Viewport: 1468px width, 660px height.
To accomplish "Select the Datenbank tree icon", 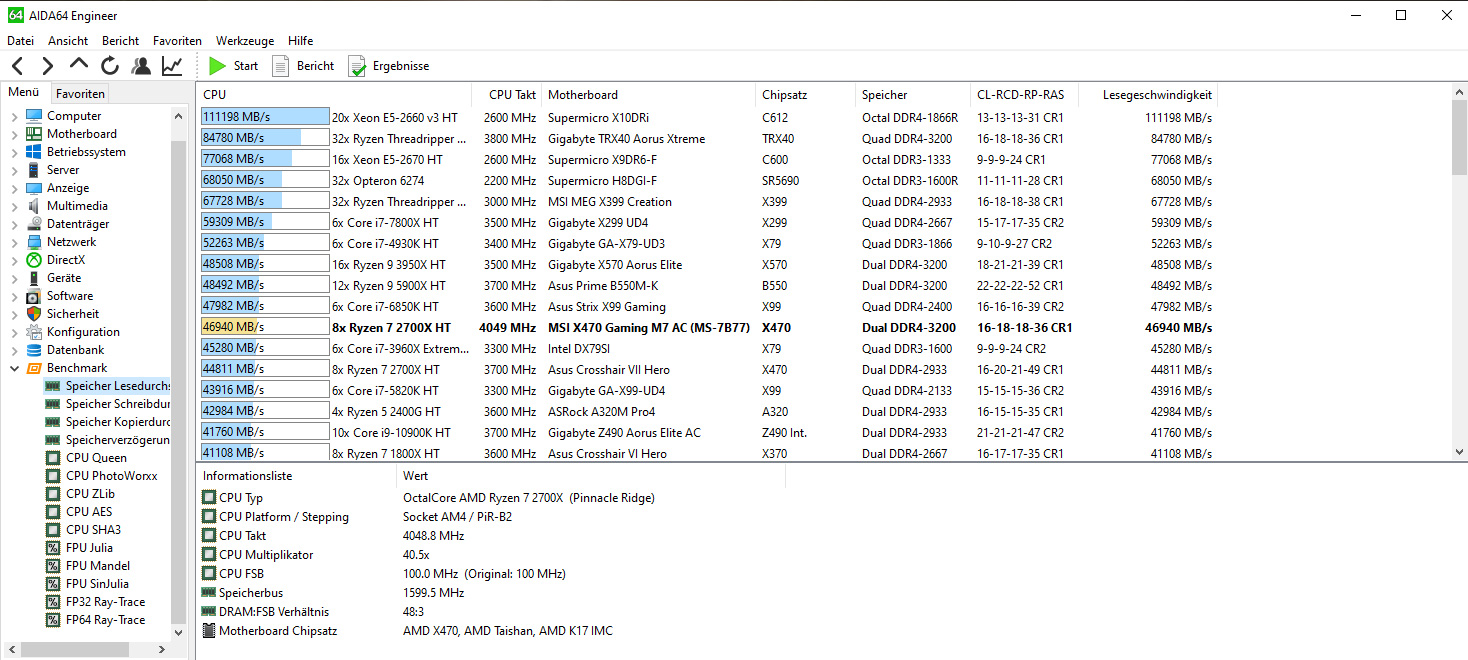I will pos(34,350).
